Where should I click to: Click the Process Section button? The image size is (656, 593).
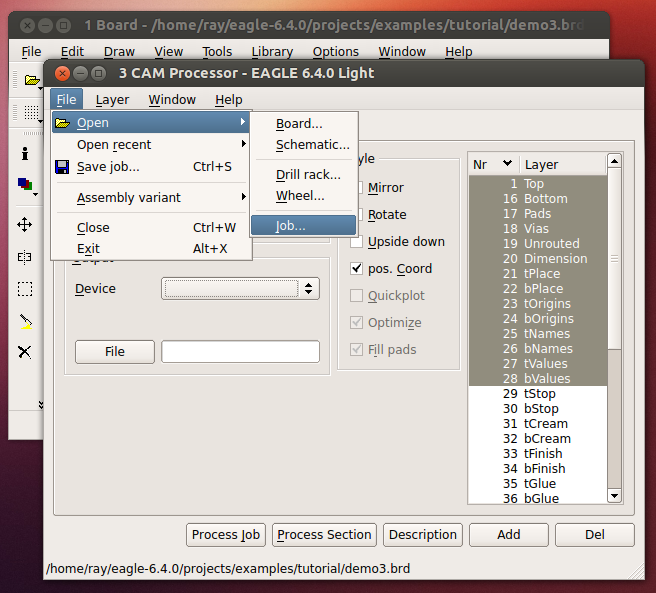coord(324,534)
